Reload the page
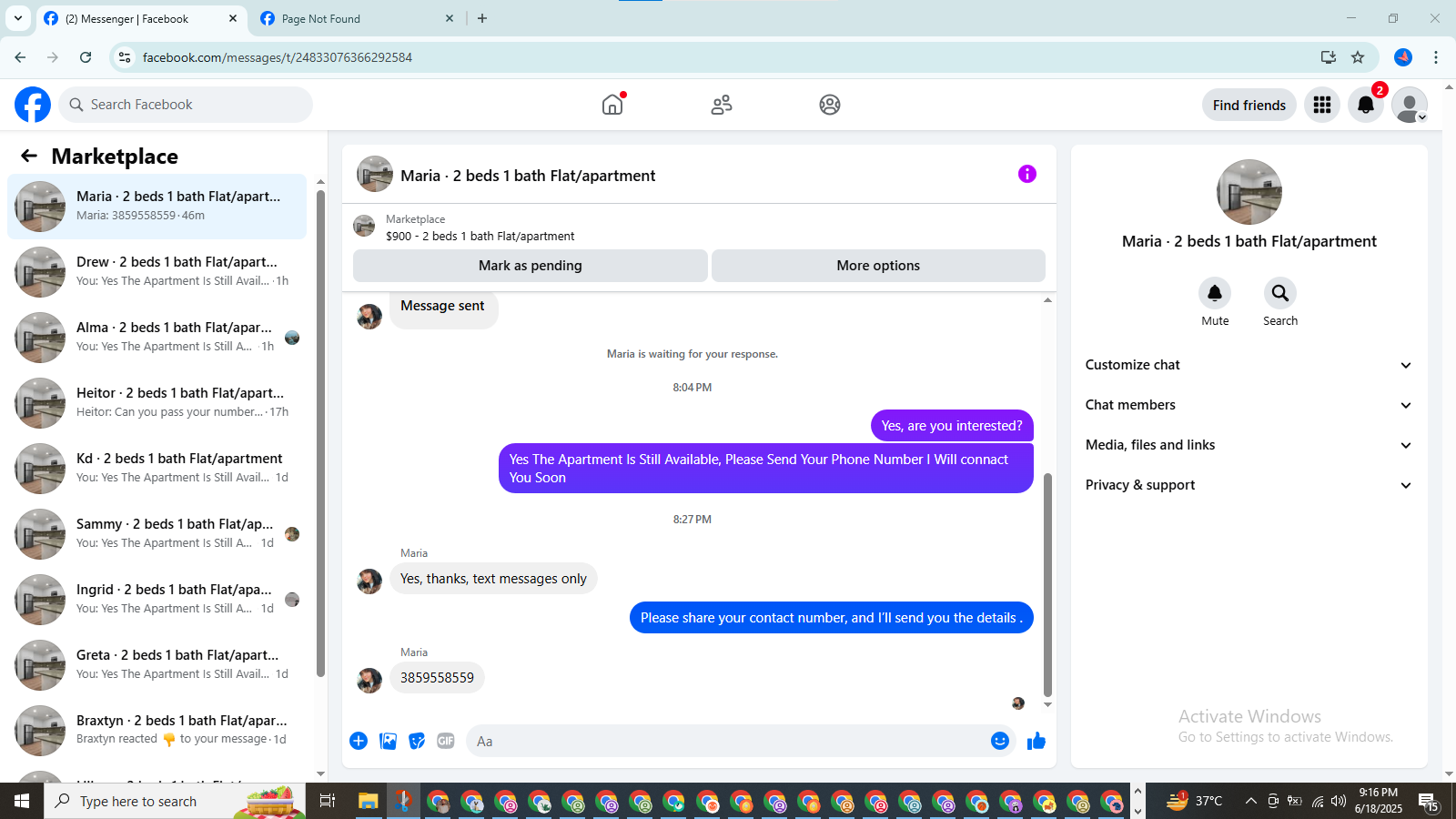Screen dimensions: 1456x819 tap(86, 57)
